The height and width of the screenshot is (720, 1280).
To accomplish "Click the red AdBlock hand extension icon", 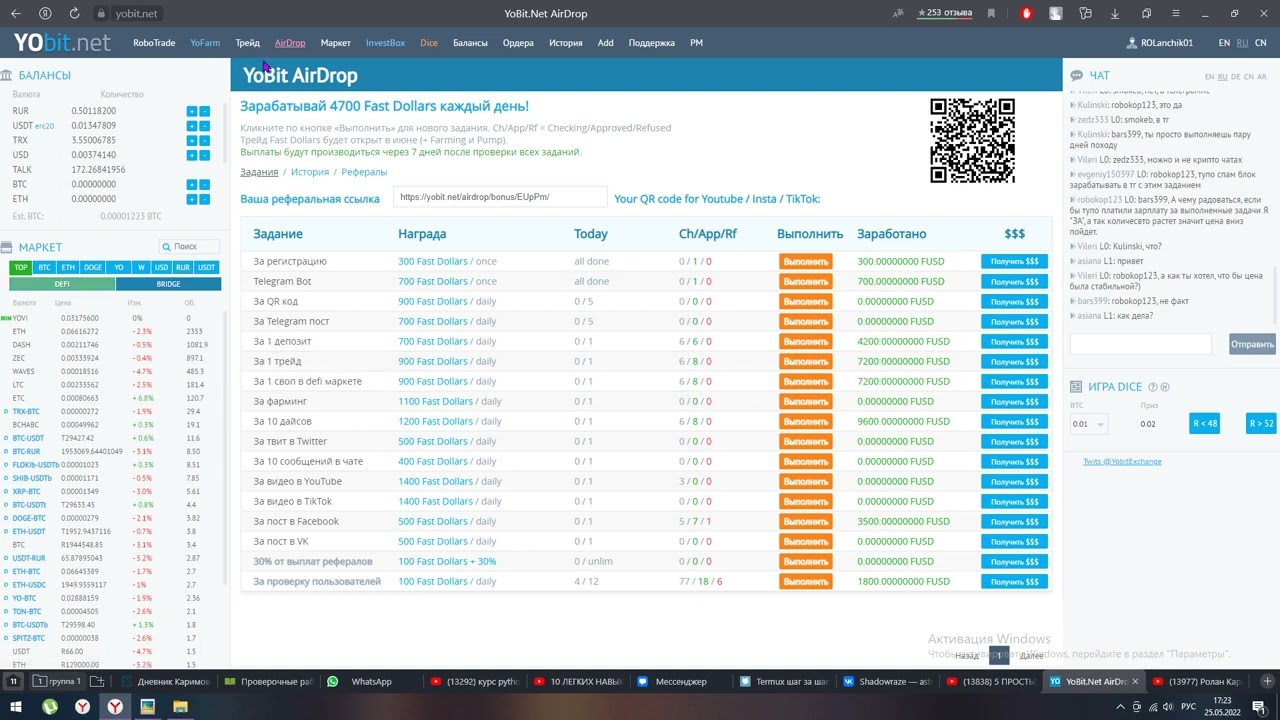I will pyautogui.click(x=1026, y=14).
